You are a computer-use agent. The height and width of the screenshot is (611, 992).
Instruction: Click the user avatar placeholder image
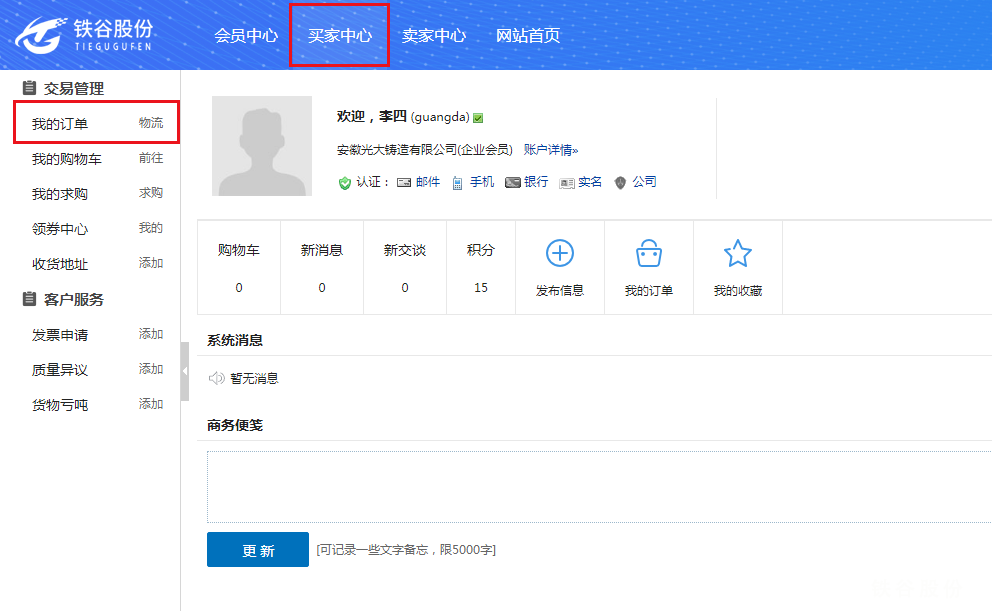coord(262,146)
